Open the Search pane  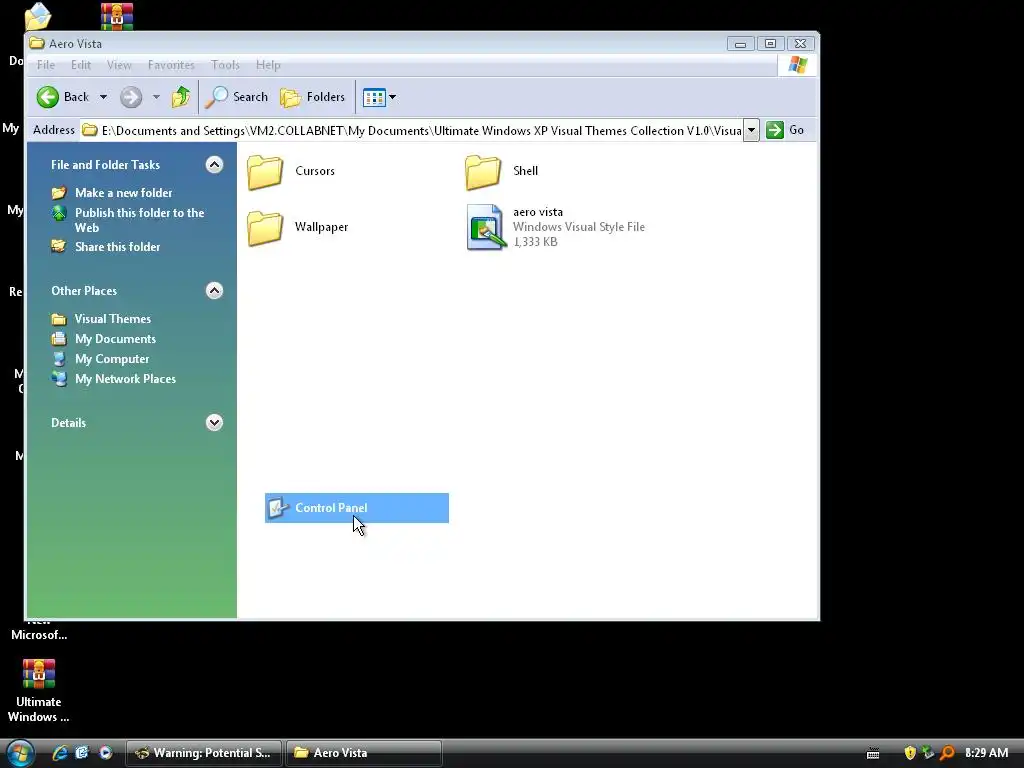[x=236, y=97]
